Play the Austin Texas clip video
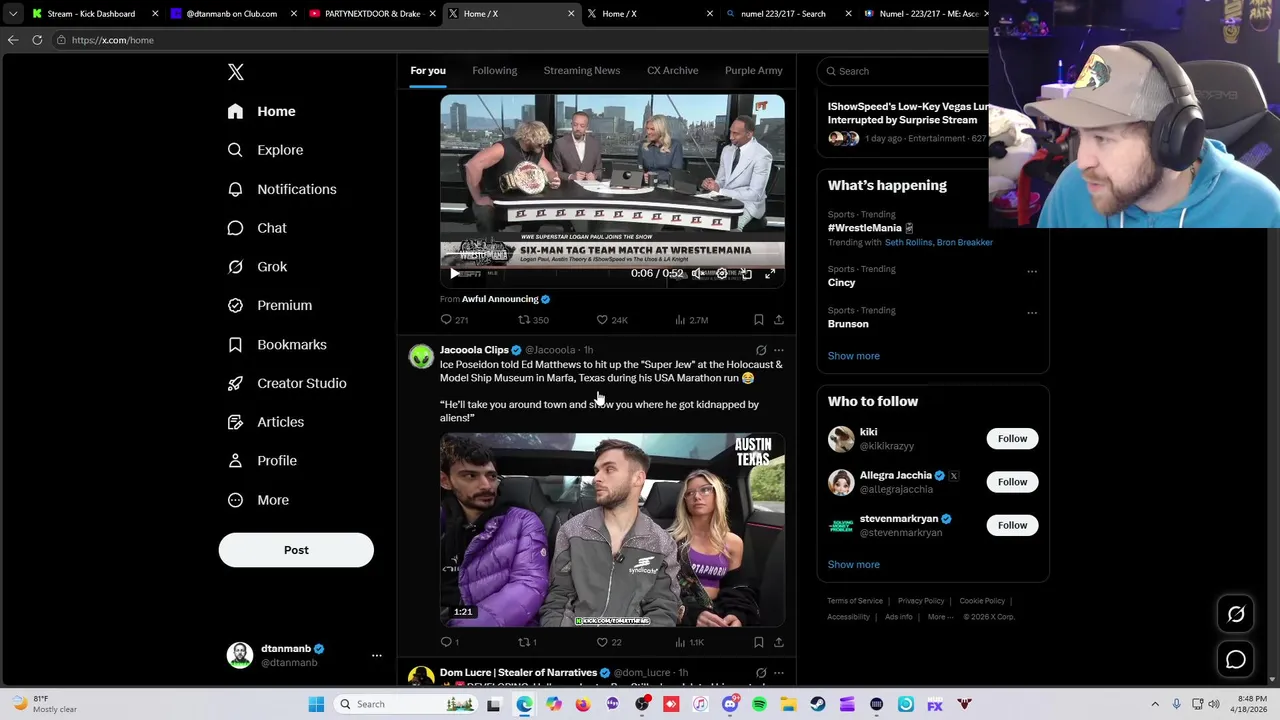The image size is (1280, 720). (612, 530)
